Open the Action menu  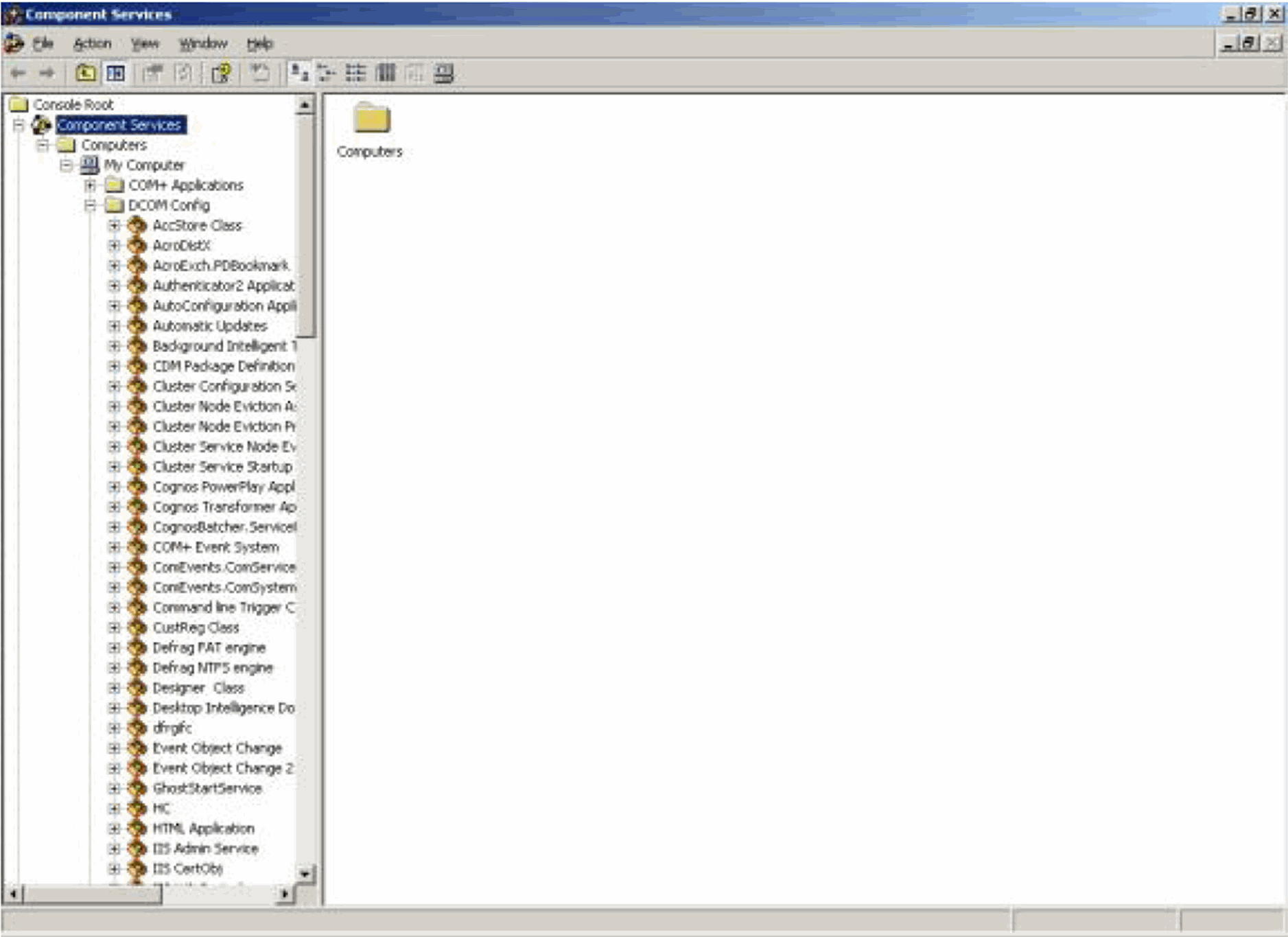point(92,44)
